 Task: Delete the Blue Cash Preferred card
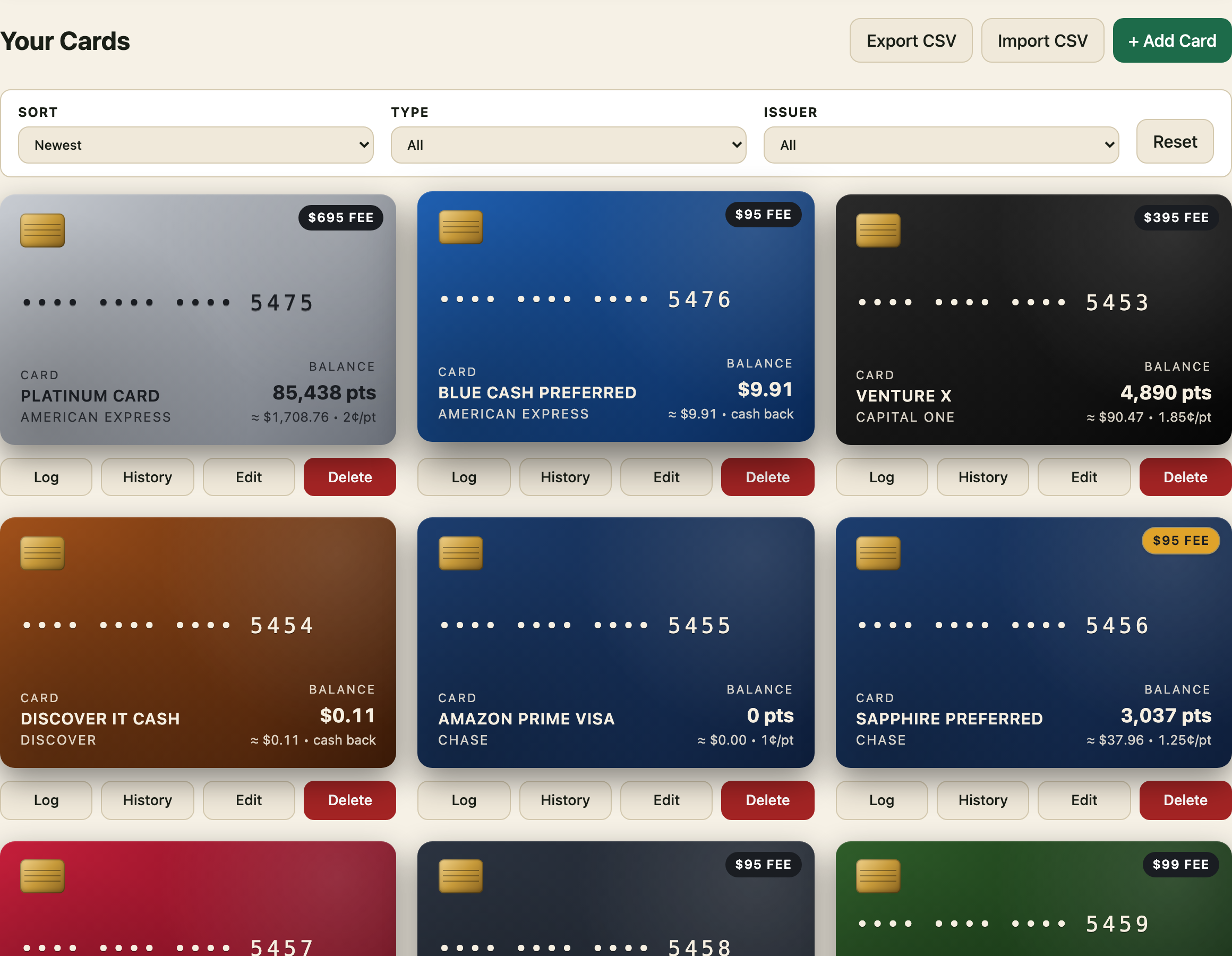click(x=768, y=477)
